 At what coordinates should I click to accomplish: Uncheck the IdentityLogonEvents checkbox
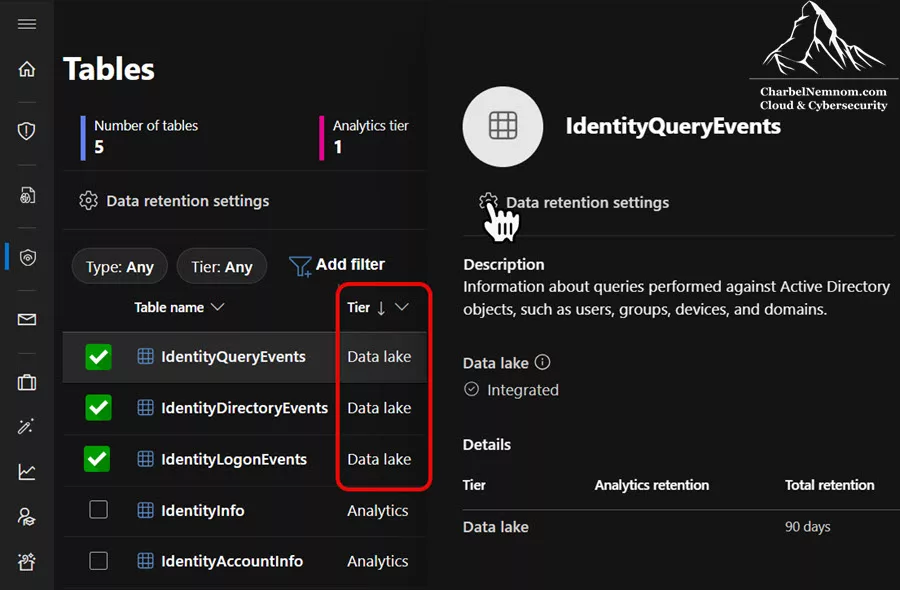97,459
